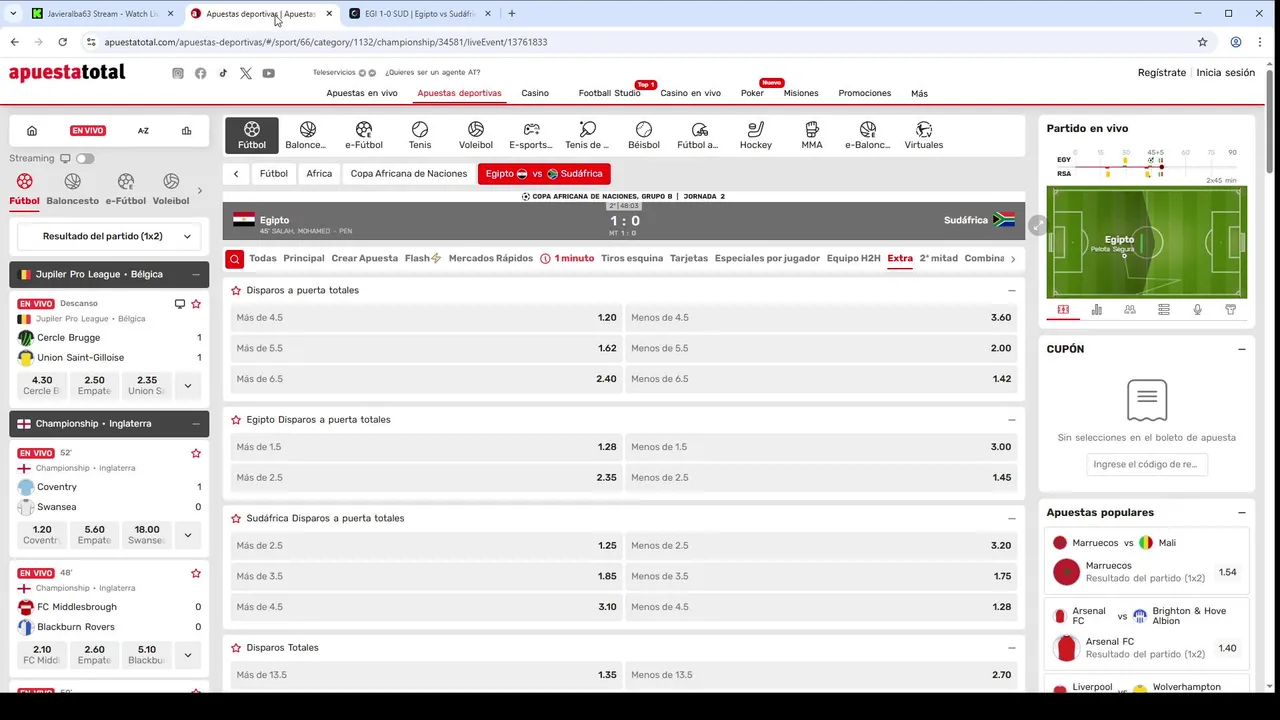Collapse Apuestas populares panel
1280x720 pixels.
[x=1242, y=513]
